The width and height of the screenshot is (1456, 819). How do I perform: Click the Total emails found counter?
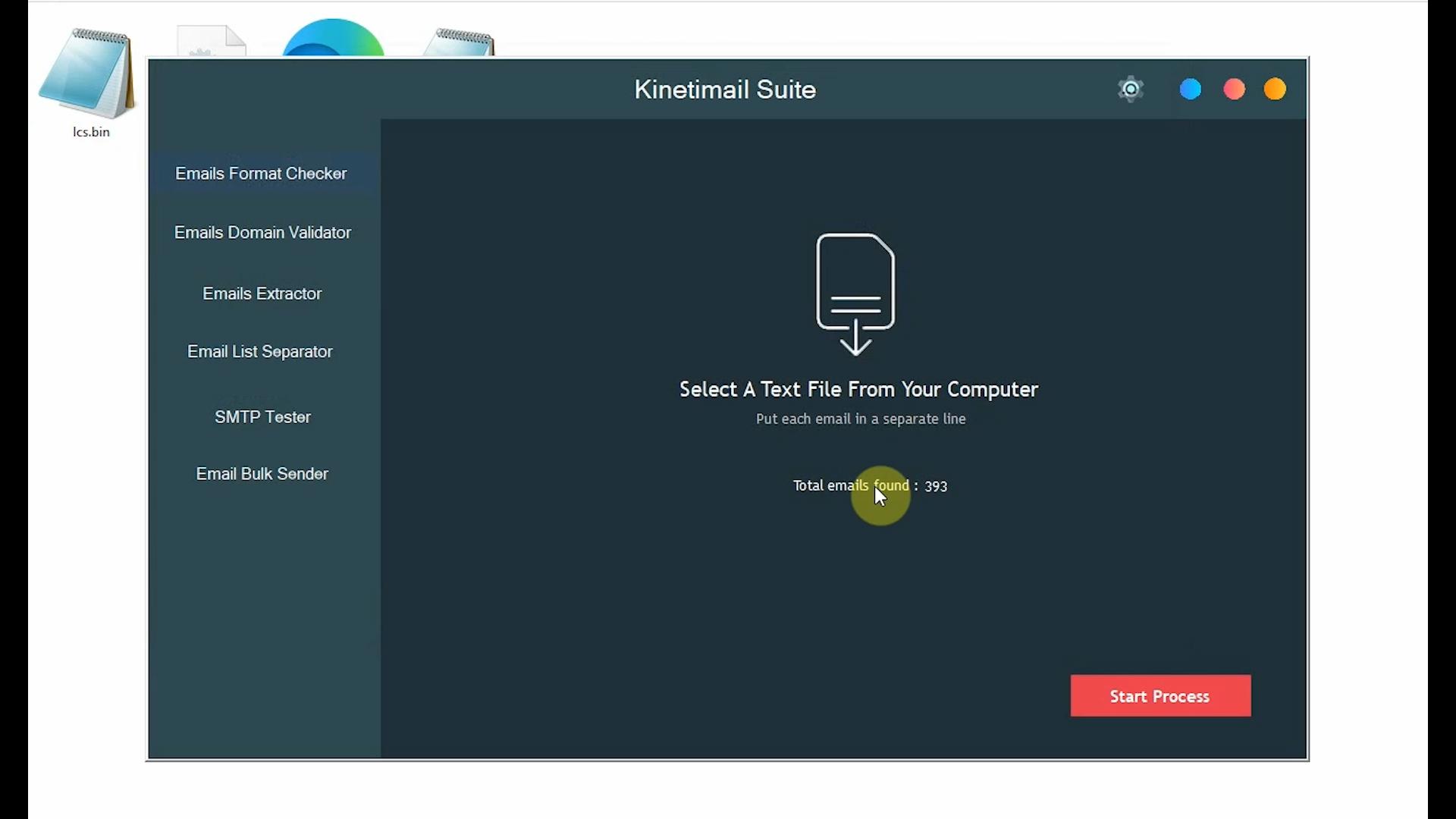870,485
